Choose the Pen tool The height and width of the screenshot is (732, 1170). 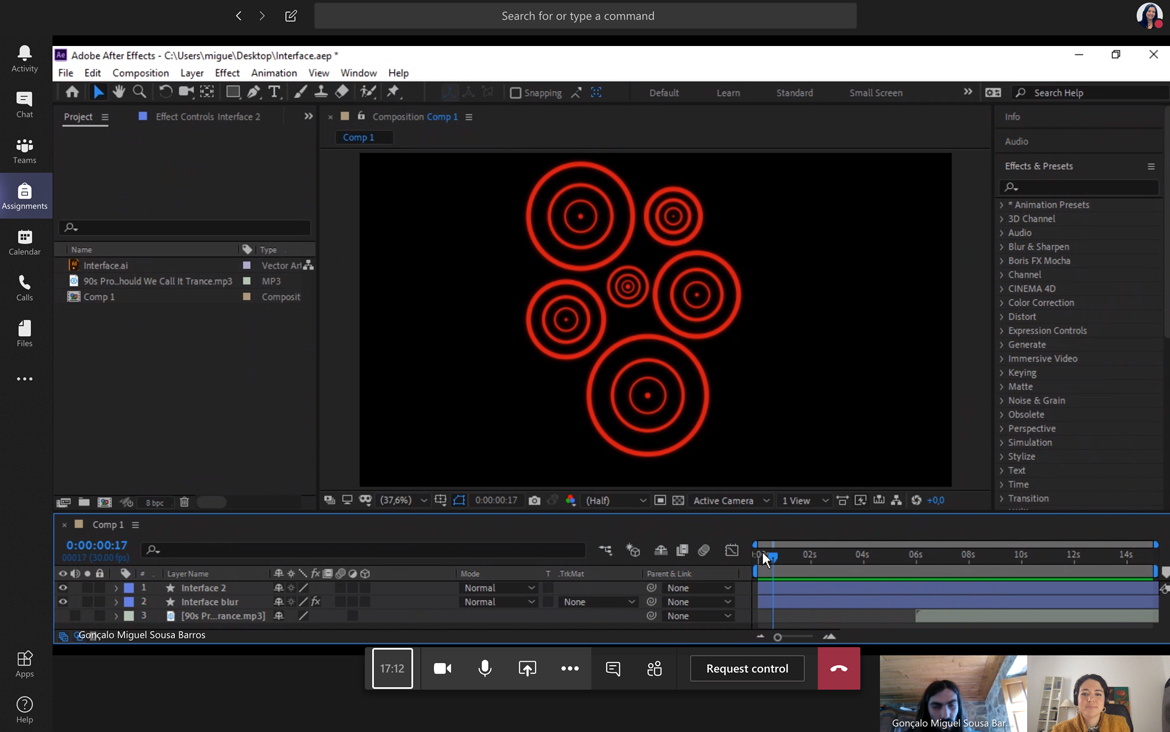click(254, 92)
